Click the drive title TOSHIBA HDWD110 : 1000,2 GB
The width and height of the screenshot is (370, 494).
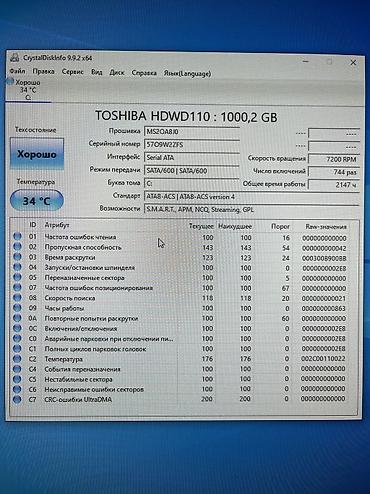point(186,116)
